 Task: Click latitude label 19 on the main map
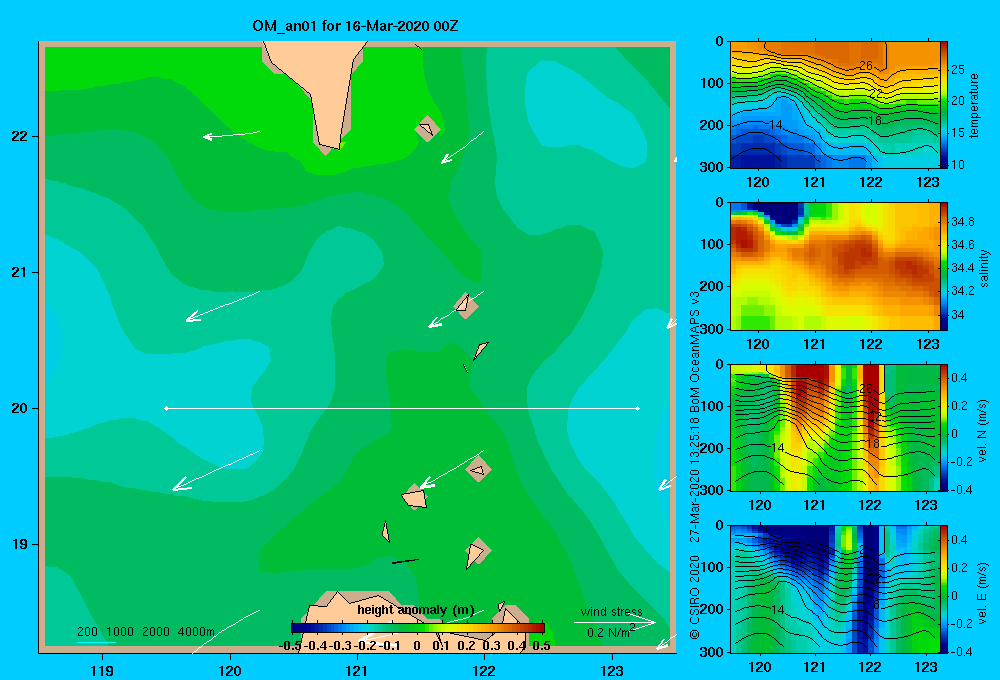20,544
